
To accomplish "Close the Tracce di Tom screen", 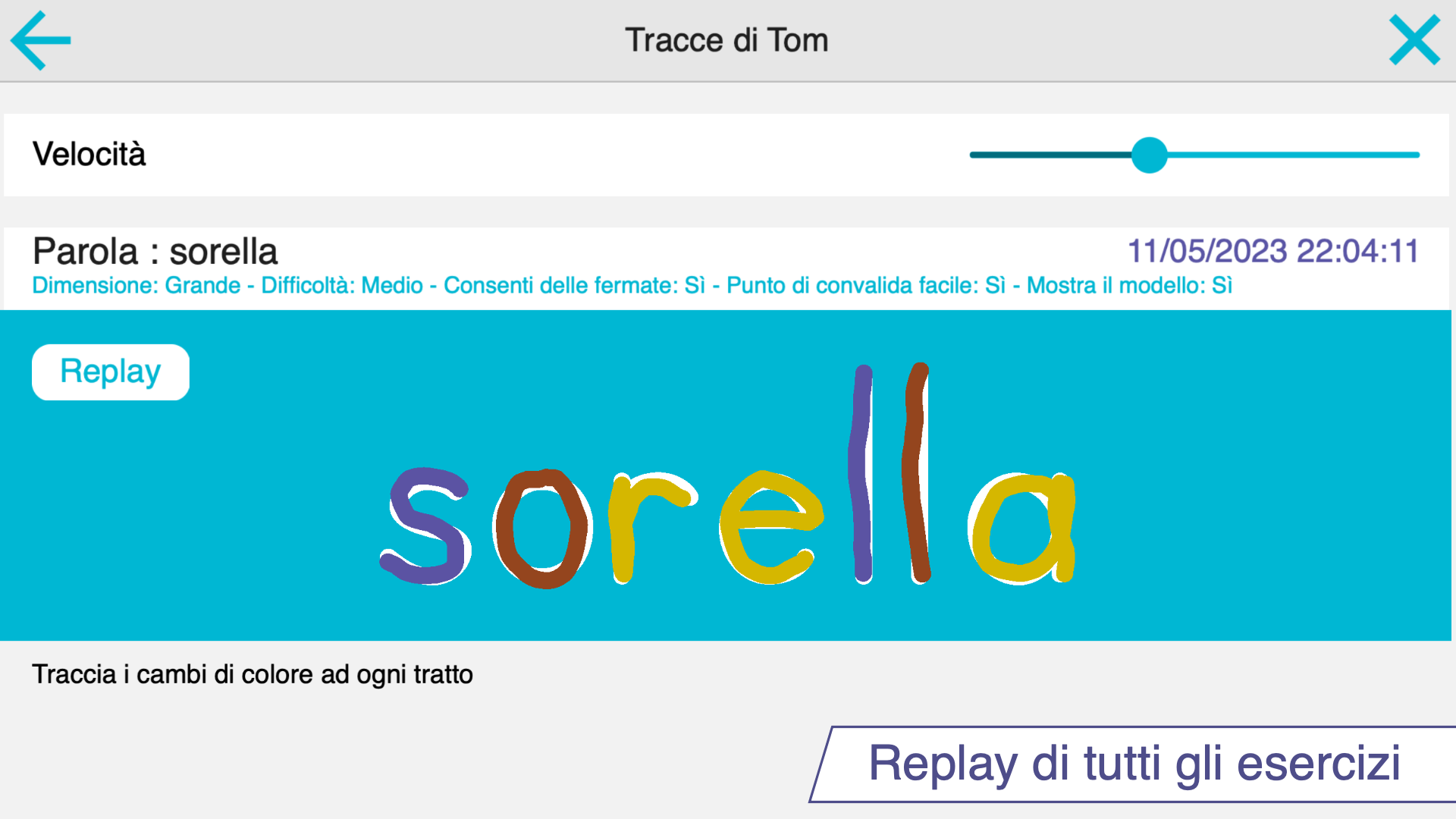I will click(x=1414, y=40).
